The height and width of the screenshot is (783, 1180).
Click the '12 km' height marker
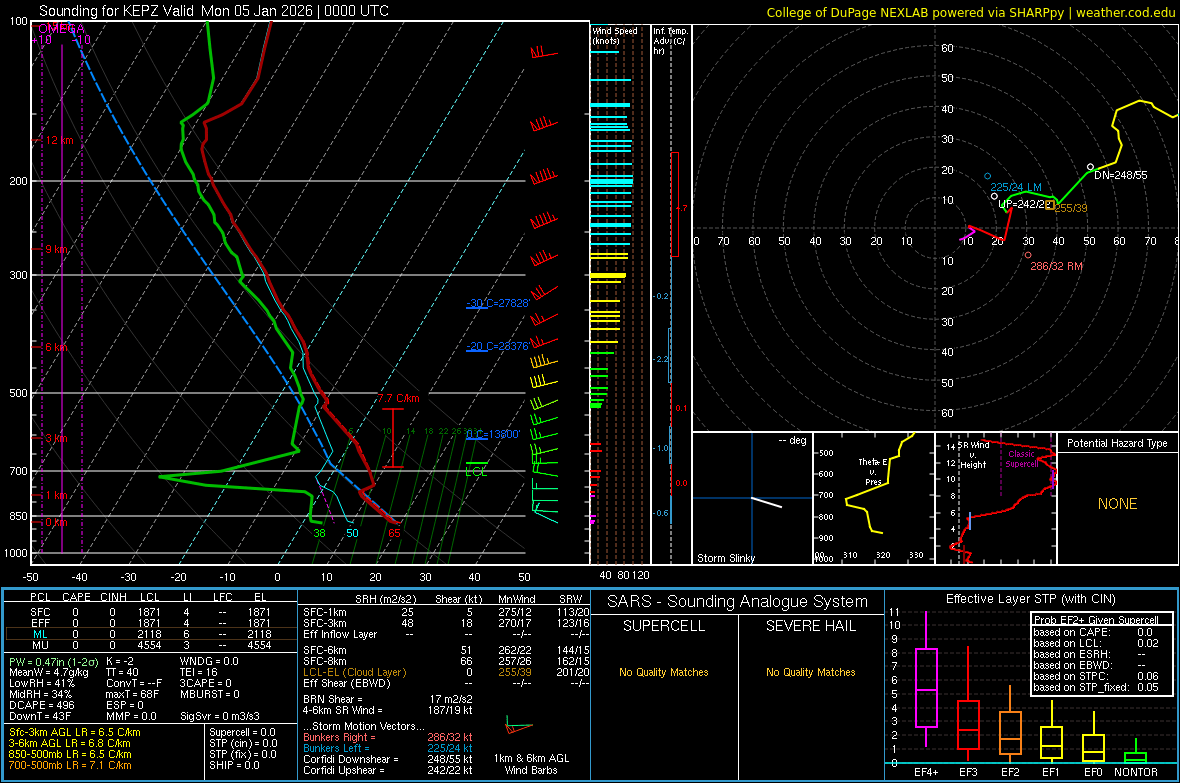click(59, 141)
